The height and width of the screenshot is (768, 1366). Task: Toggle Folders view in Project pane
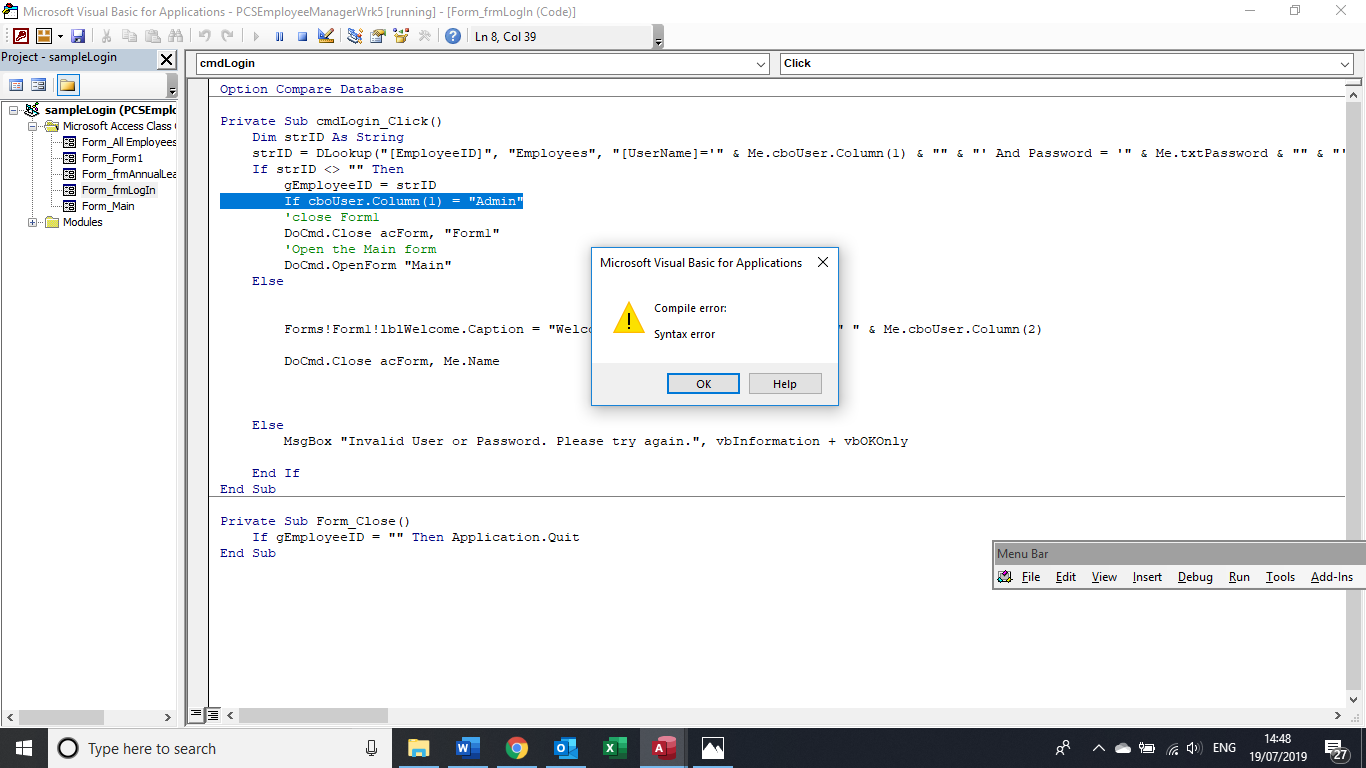point(67,85)
